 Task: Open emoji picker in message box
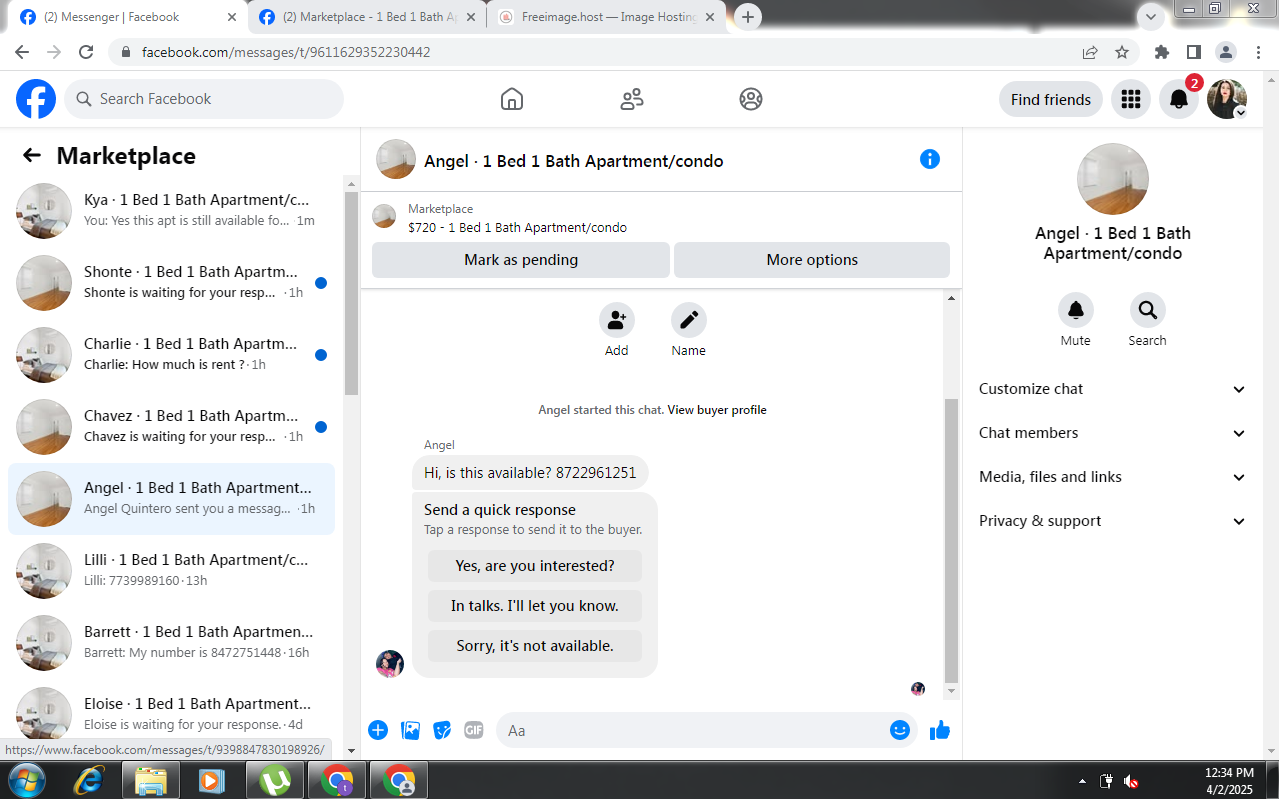[x=900, y=730]
